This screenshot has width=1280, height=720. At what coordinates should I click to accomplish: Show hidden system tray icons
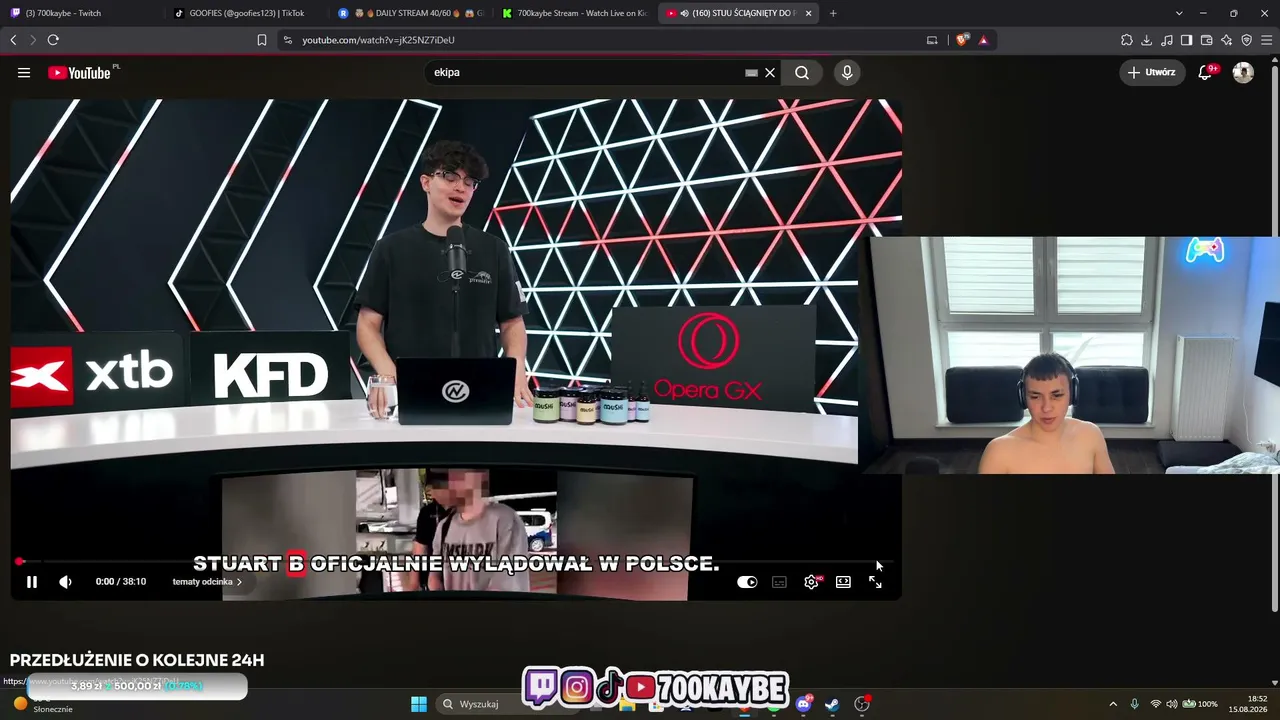pyautogui.click(x=1113, y=704)
